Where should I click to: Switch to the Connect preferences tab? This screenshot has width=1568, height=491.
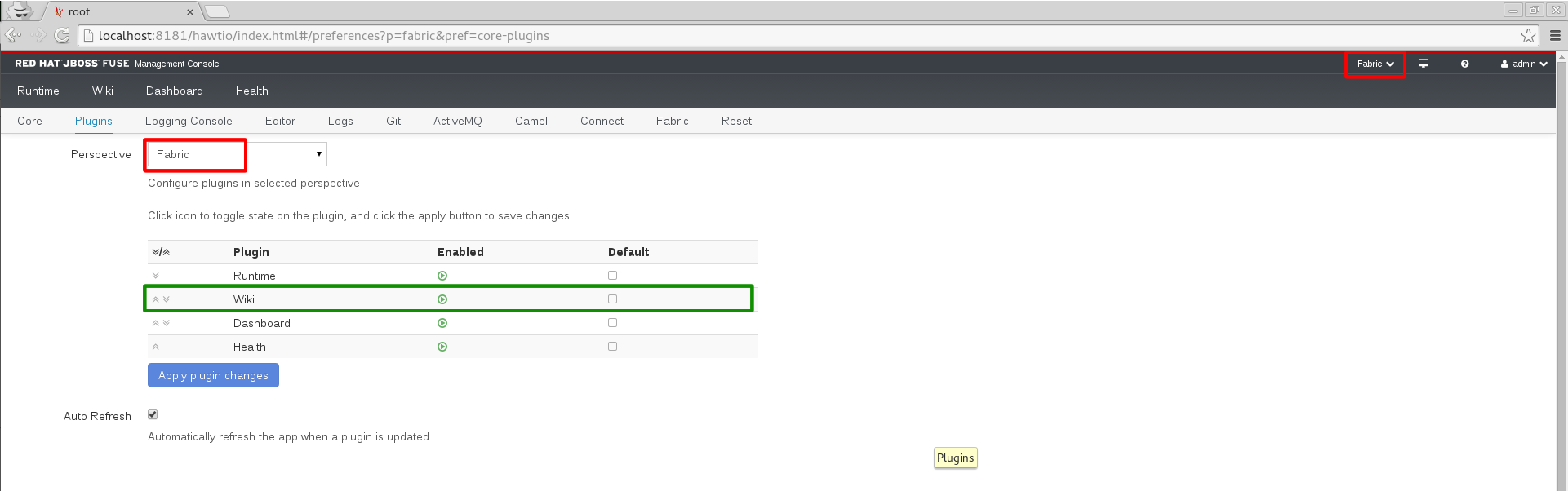pyautogui.click(x=602, y=121)
